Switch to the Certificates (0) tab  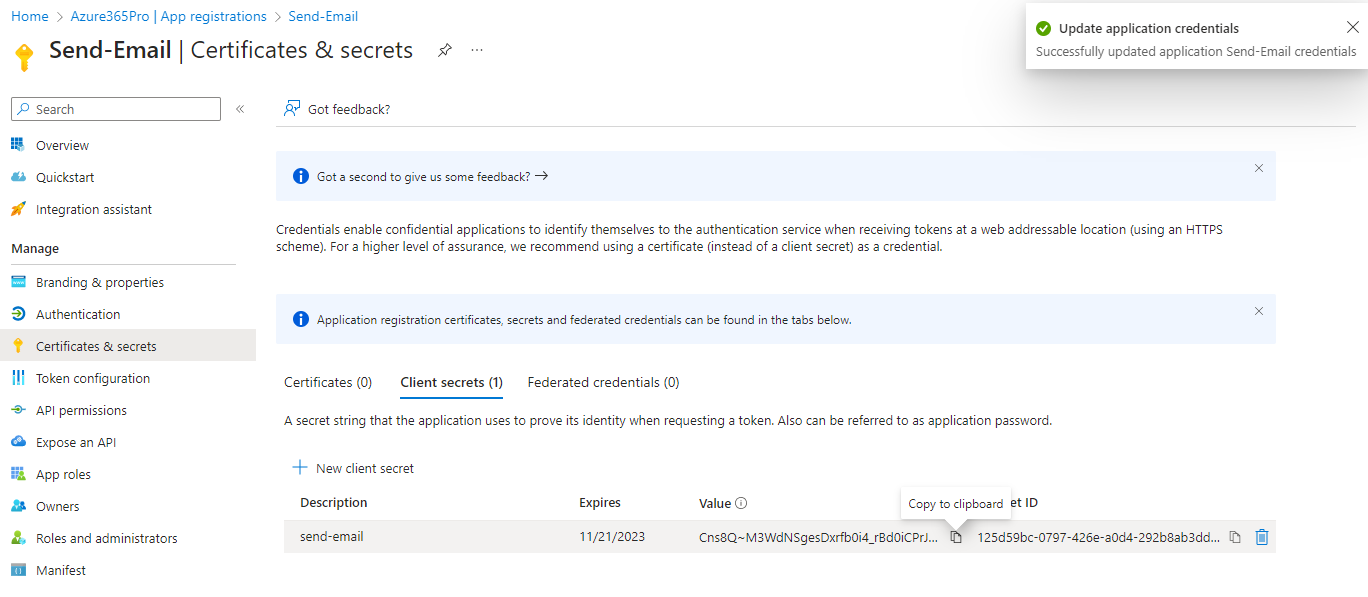click(x=328, y=382)
